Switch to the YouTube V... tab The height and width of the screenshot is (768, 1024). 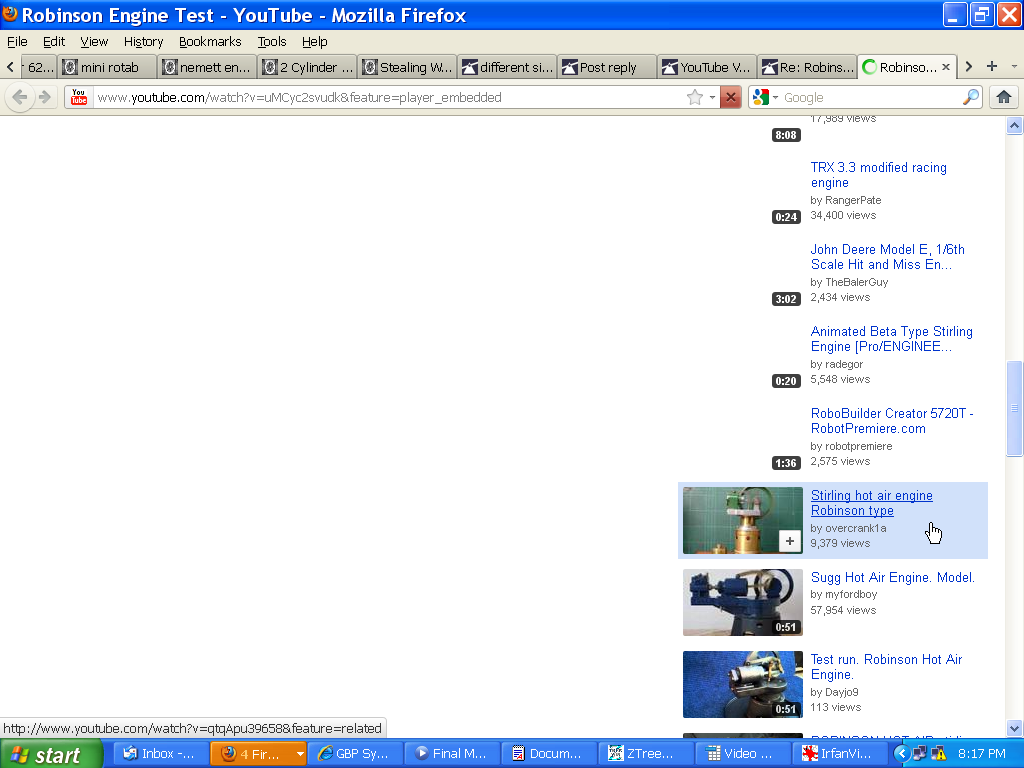(707, 67)
